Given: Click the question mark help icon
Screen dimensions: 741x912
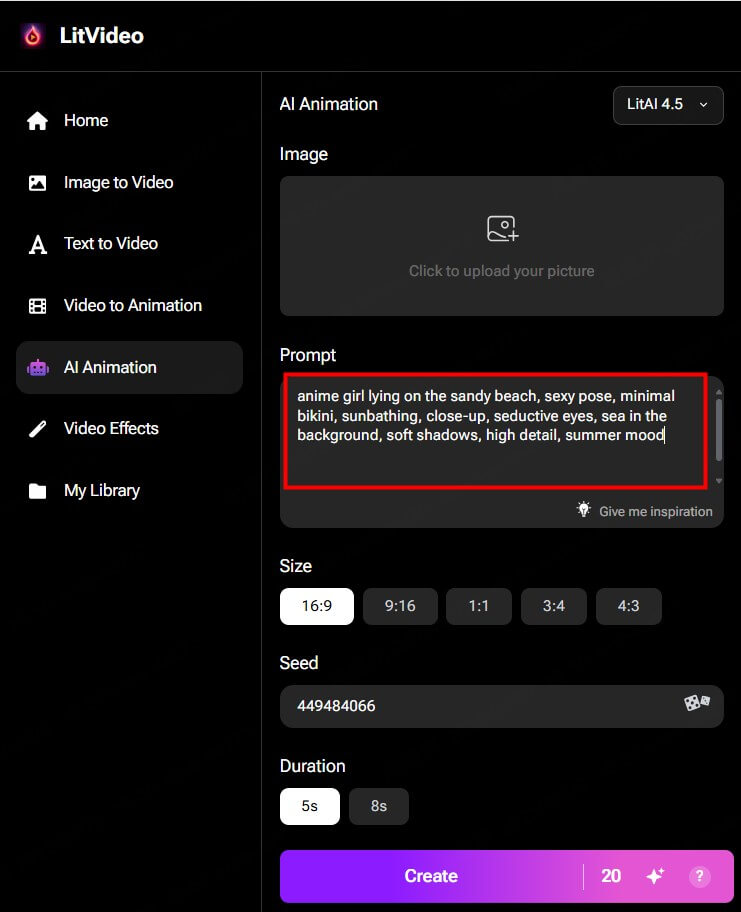Looking at the screenshot, I should (699, 876).
